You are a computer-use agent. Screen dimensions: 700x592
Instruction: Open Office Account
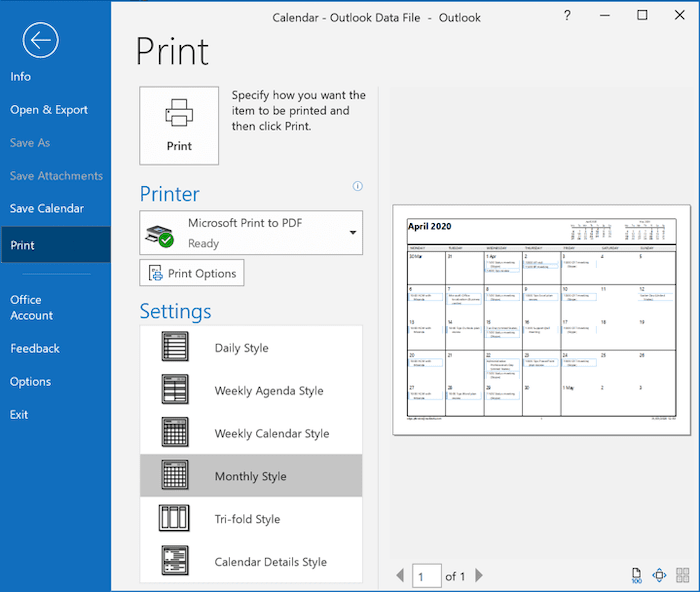[31, 307]
